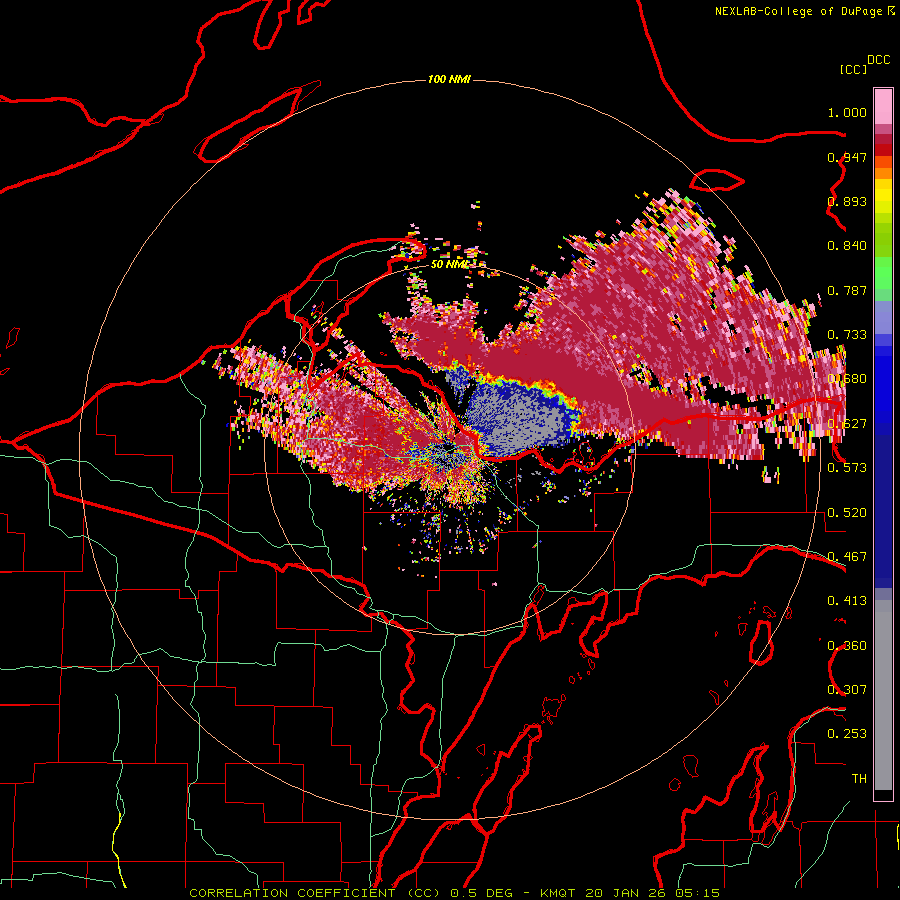Select the 0.307 scale value

(x=847, y=690)
